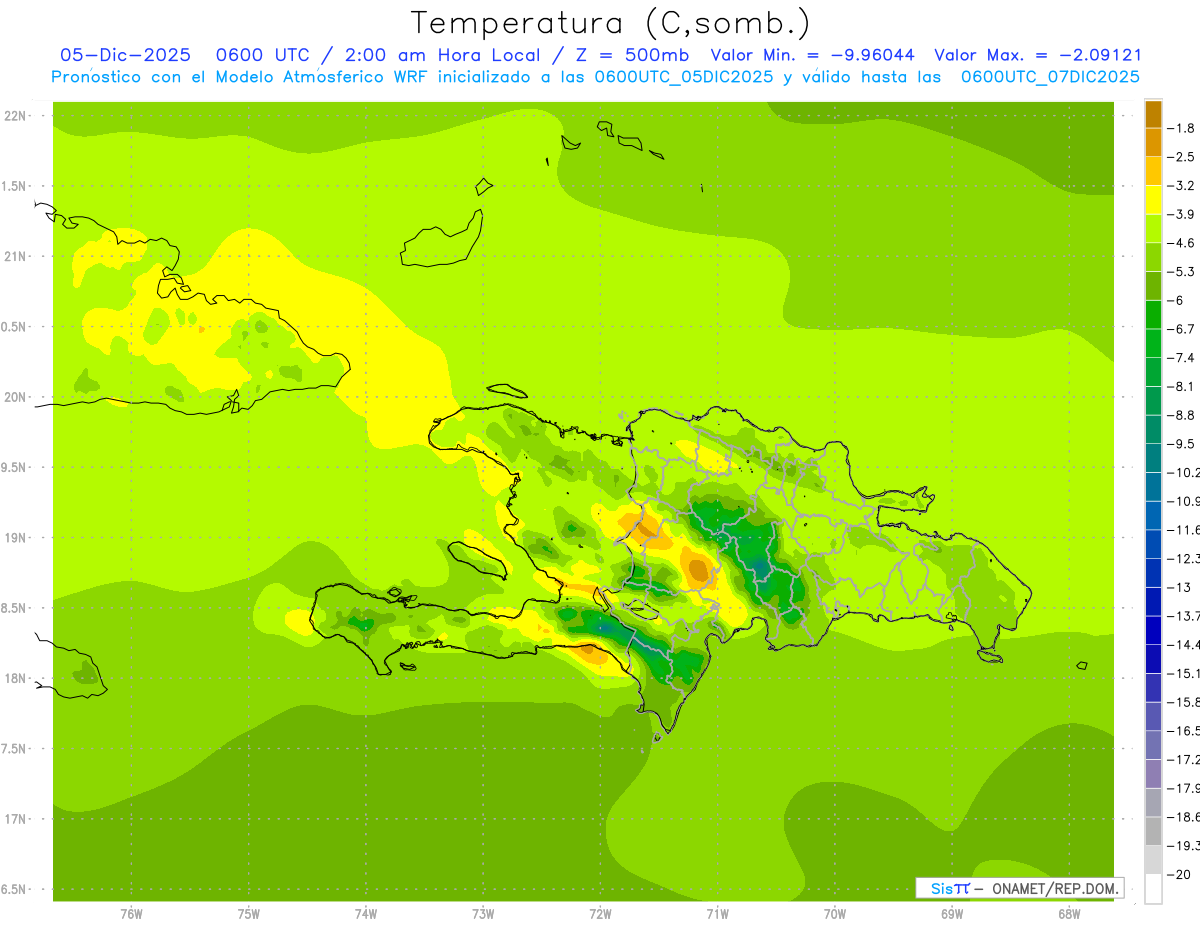Click the Valor Min. = -9.96044 text
Screen dimensions: 1200x927
coord(811,55)
